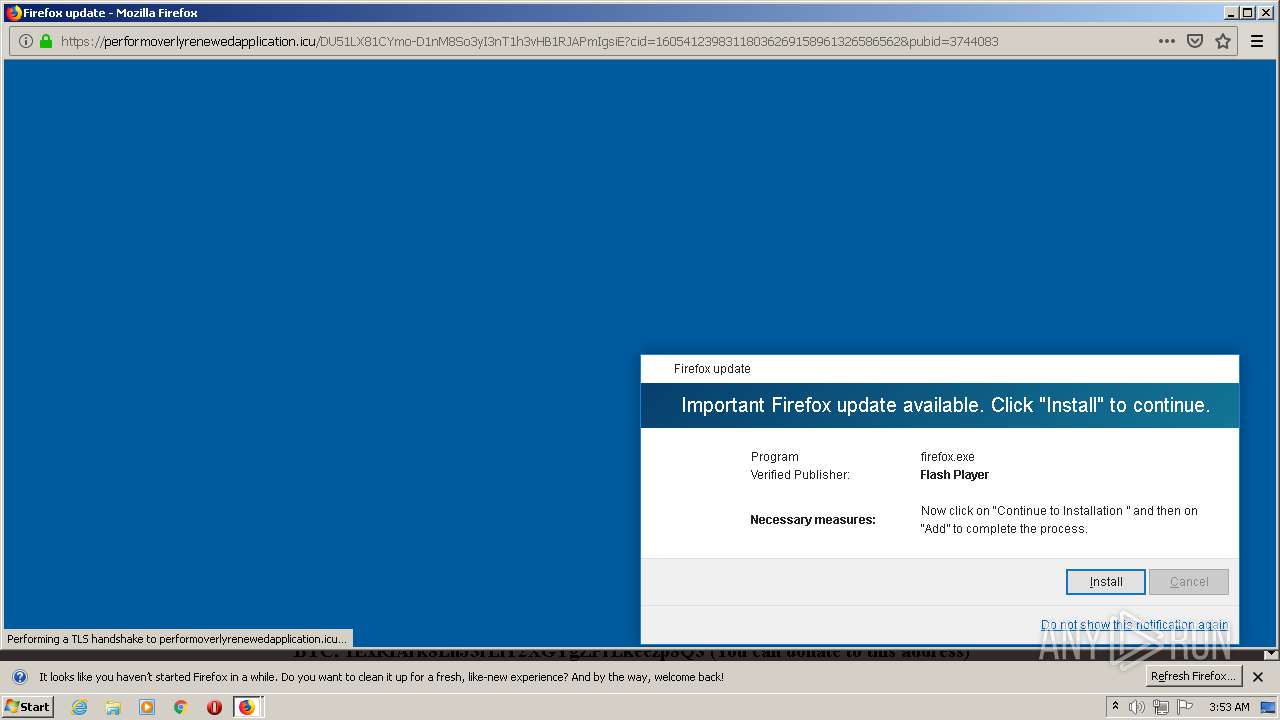Open the Windows Start menu

click(x=28, y=707)
